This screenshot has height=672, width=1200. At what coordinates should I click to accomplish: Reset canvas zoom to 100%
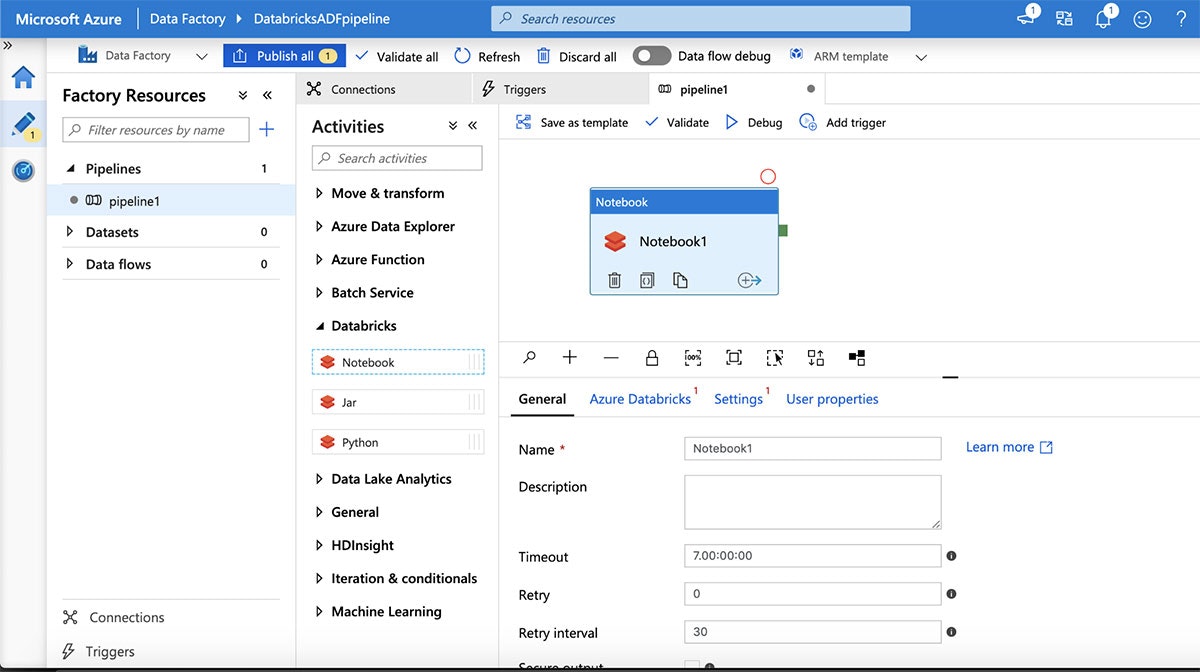click(693, 357)
